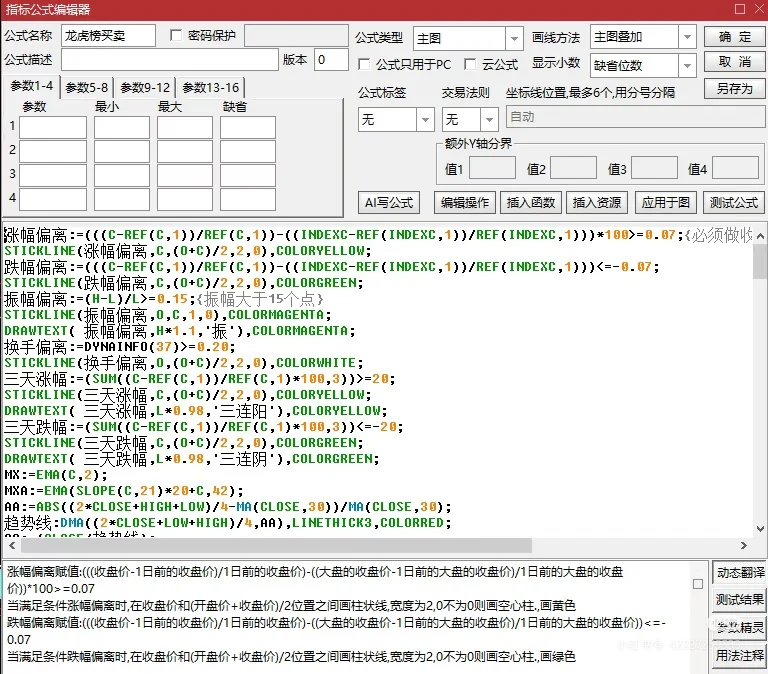
Task: Click the code editor scroll up arrow
Action: pyautogui.click(x=760, y=236)
